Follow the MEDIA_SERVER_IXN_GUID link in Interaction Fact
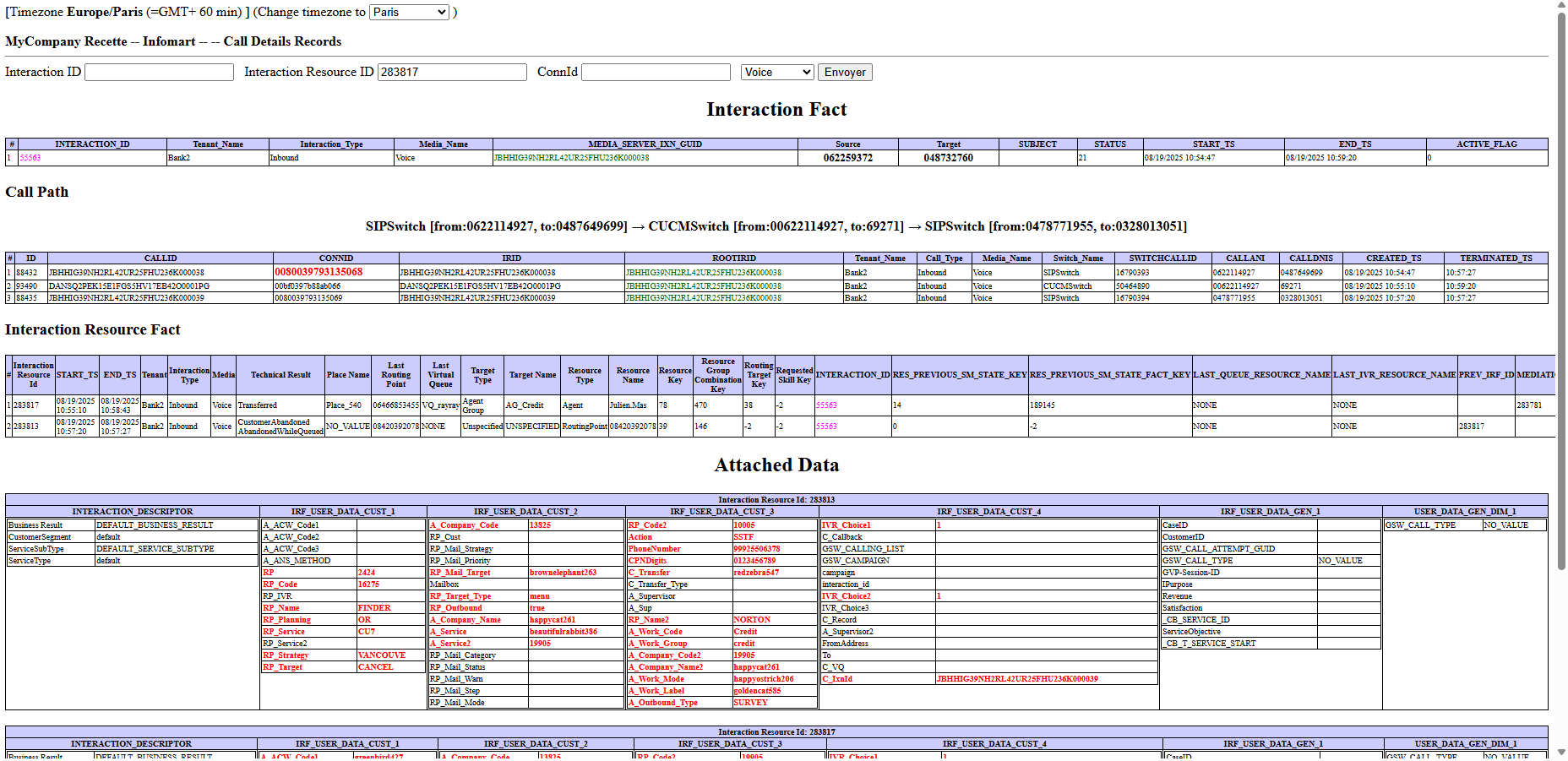 pos(572,158)
